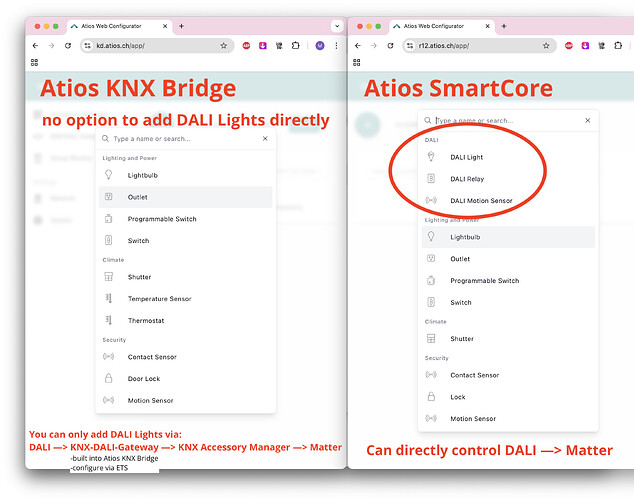Select DALI Light in SmartCore window
This screenshot has height=500, width=634.
(x=508, y=157)
